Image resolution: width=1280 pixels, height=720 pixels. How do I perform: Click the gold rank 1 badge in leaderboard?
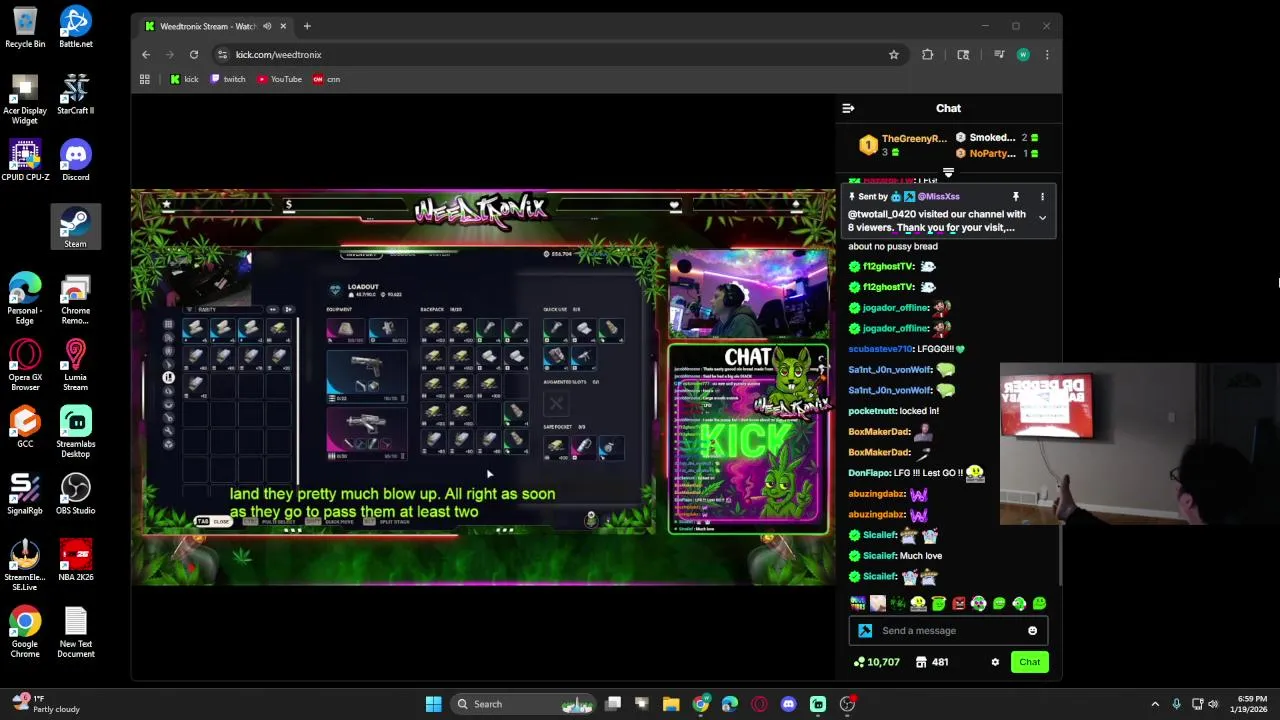[868, 146]
